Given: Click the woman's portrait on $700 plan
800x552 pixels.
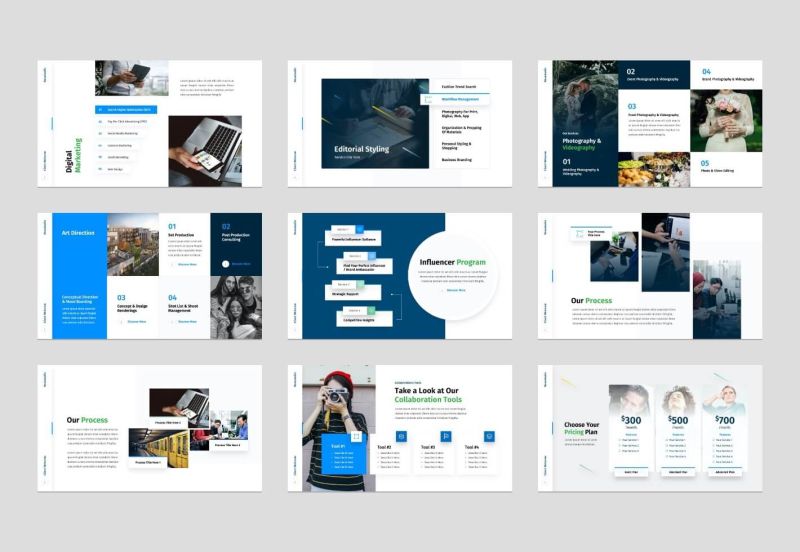Looking at the screenshot, I should [724, 401].
